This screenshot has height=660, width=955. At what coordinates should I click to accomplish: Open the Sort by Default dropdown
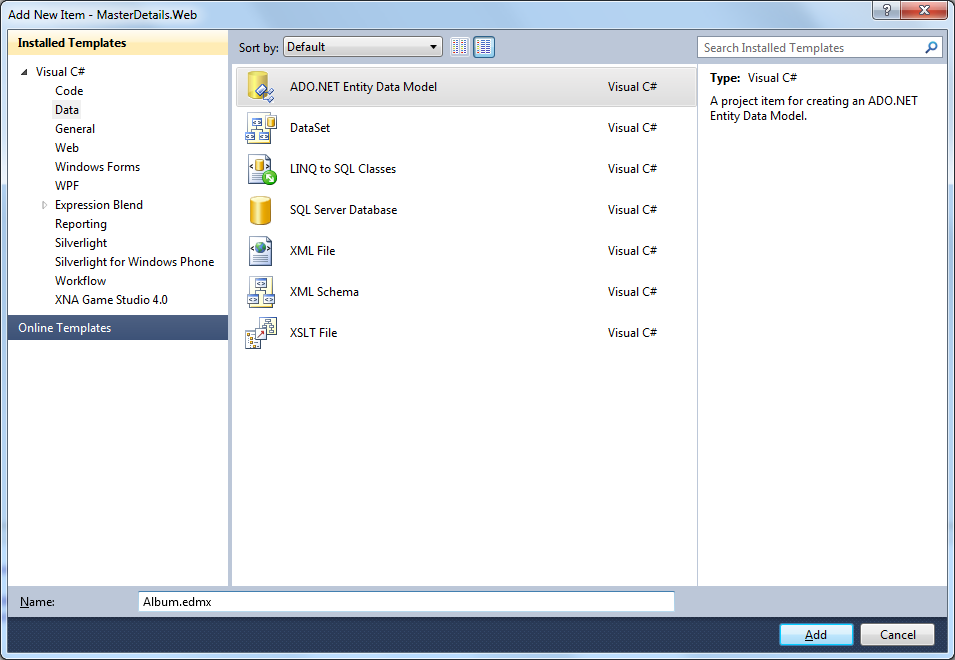click(362, 47)
